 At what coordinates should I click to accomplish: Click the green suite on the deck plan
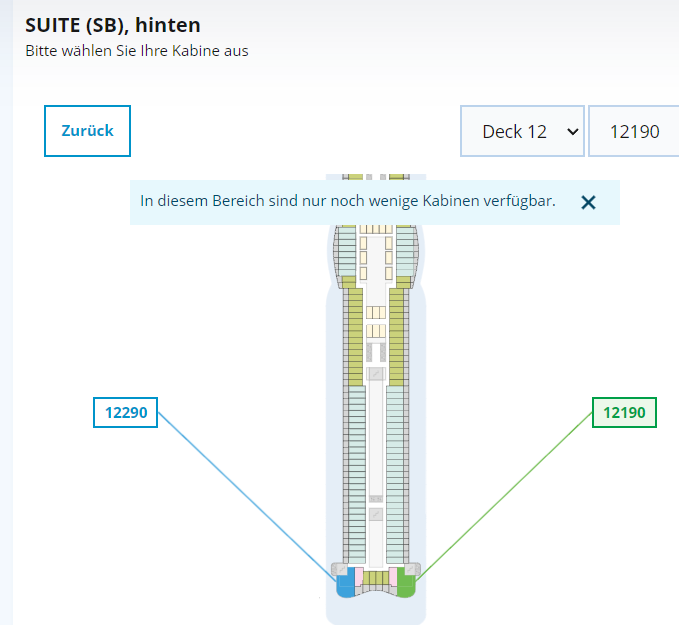(x=405, y=584)
